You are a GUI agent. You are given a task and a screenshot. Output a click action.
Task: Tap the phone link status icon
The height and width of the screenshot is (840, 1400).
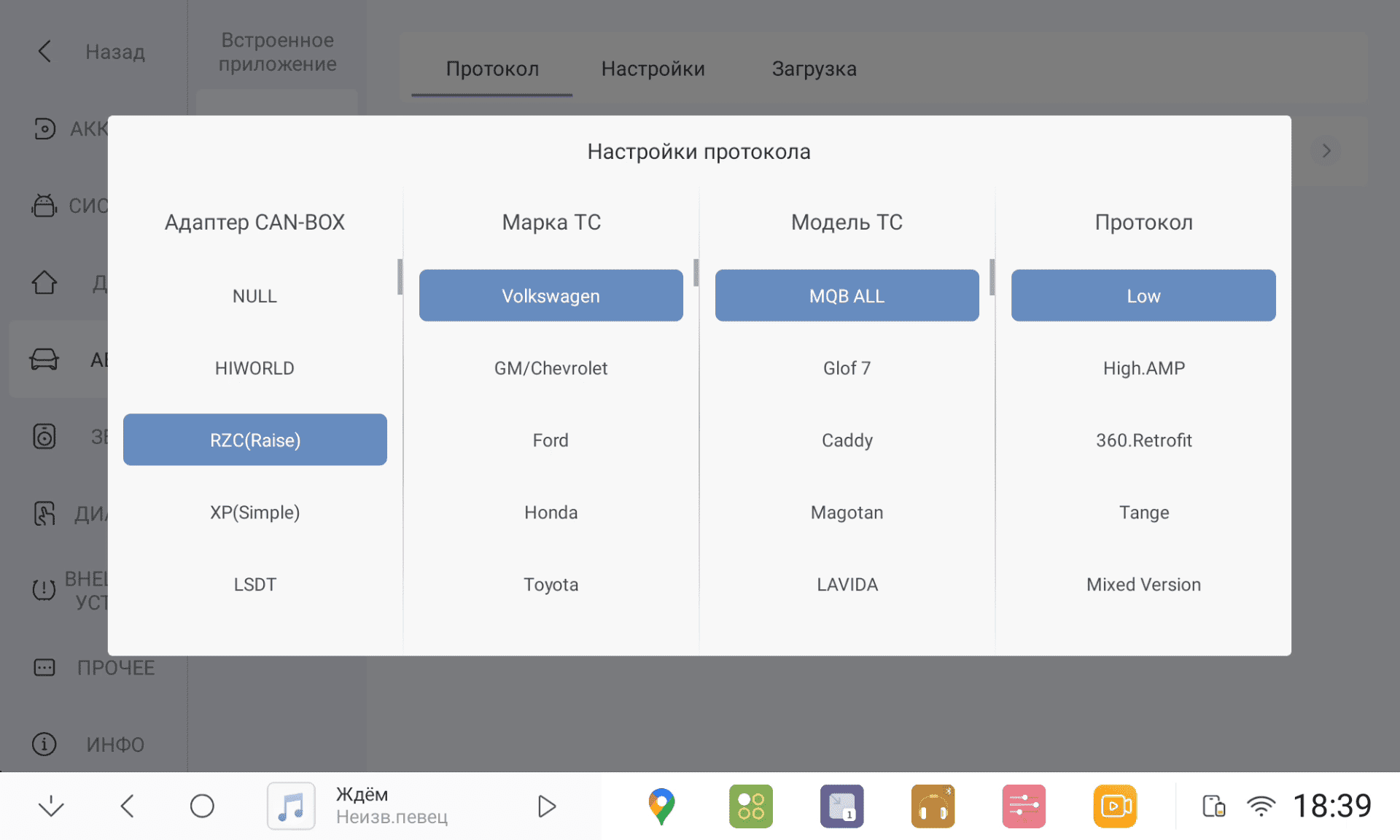[x=1214, y=806]
